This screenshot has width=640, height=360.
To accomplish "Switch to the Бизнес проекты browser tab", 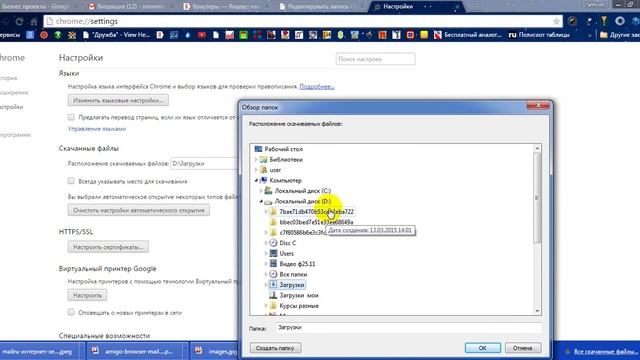I will click(x=37, y=7).
